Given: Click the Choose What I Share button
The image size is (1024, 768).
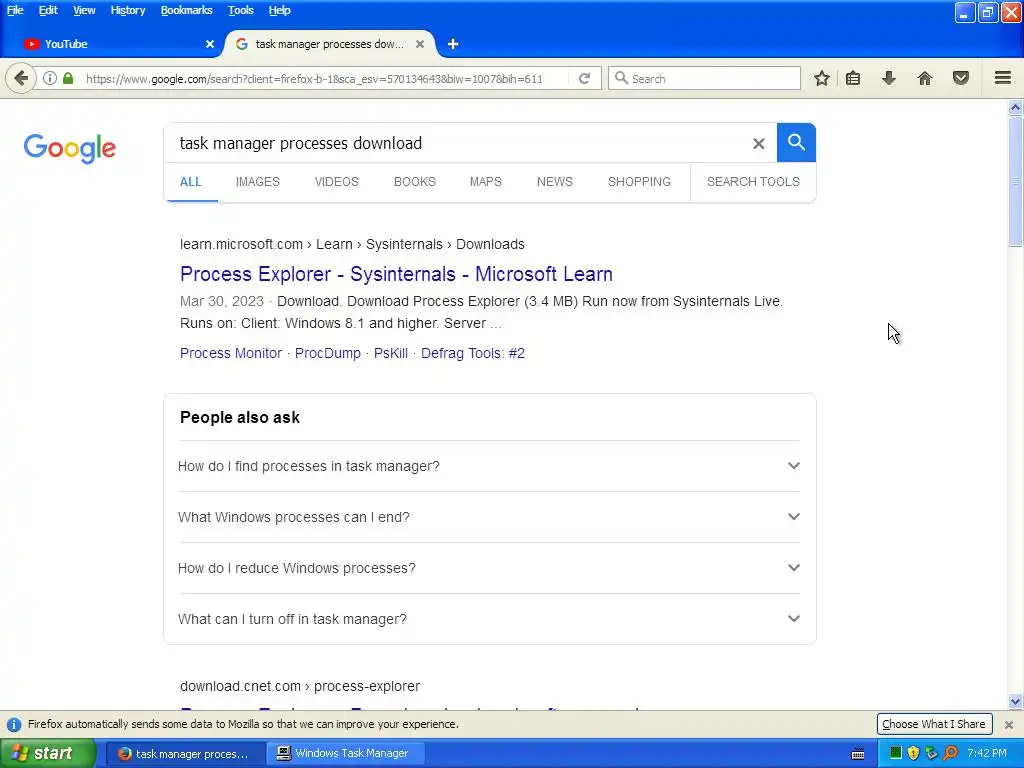Looking at the screenshot, I should click(934, 724).
